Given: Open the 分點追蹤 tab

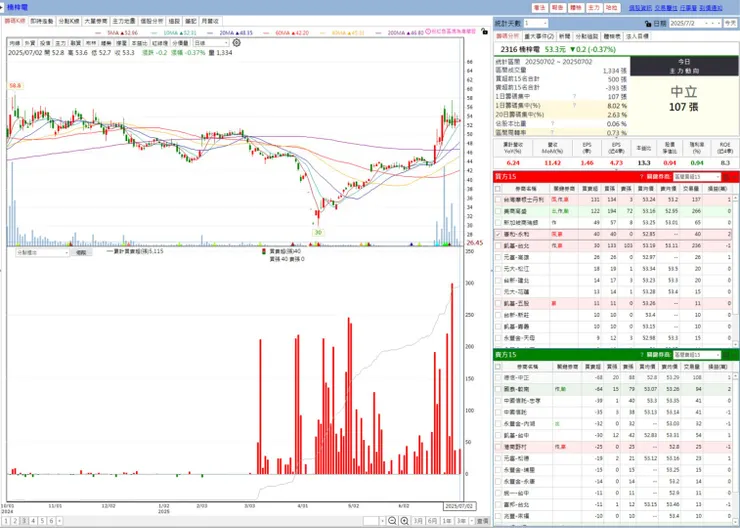Looking at the screenshot, I should [587, 36].
